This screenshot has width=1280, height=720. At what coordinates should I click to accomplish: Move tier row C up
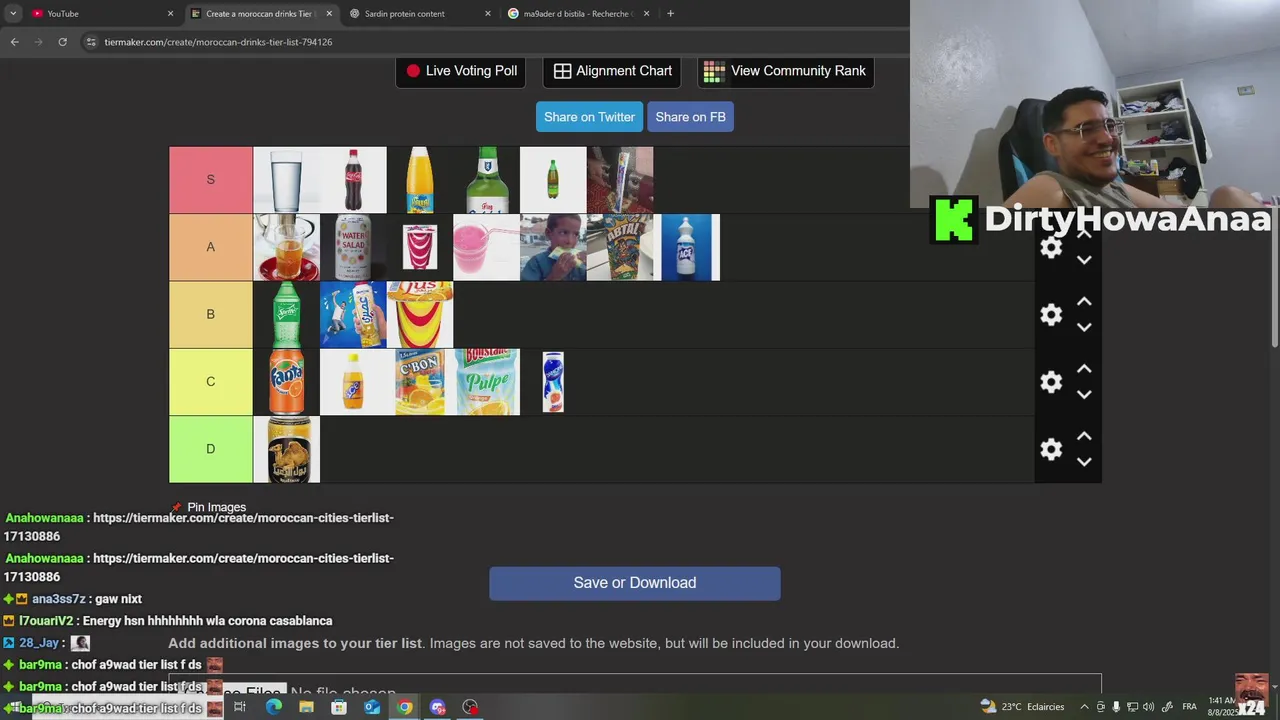(1084, 368)
